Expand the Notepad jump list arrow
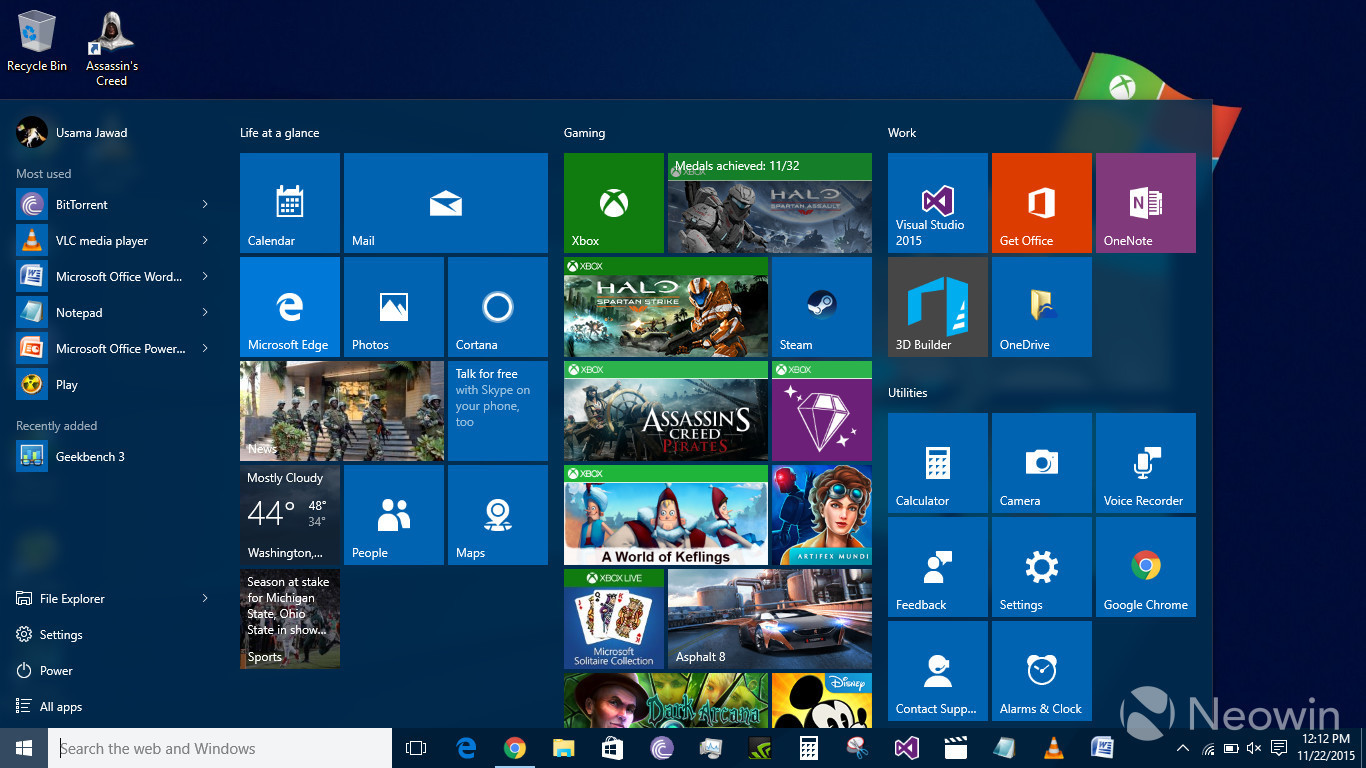This screenshot has height=768, width=1366. tap(205, 312)
